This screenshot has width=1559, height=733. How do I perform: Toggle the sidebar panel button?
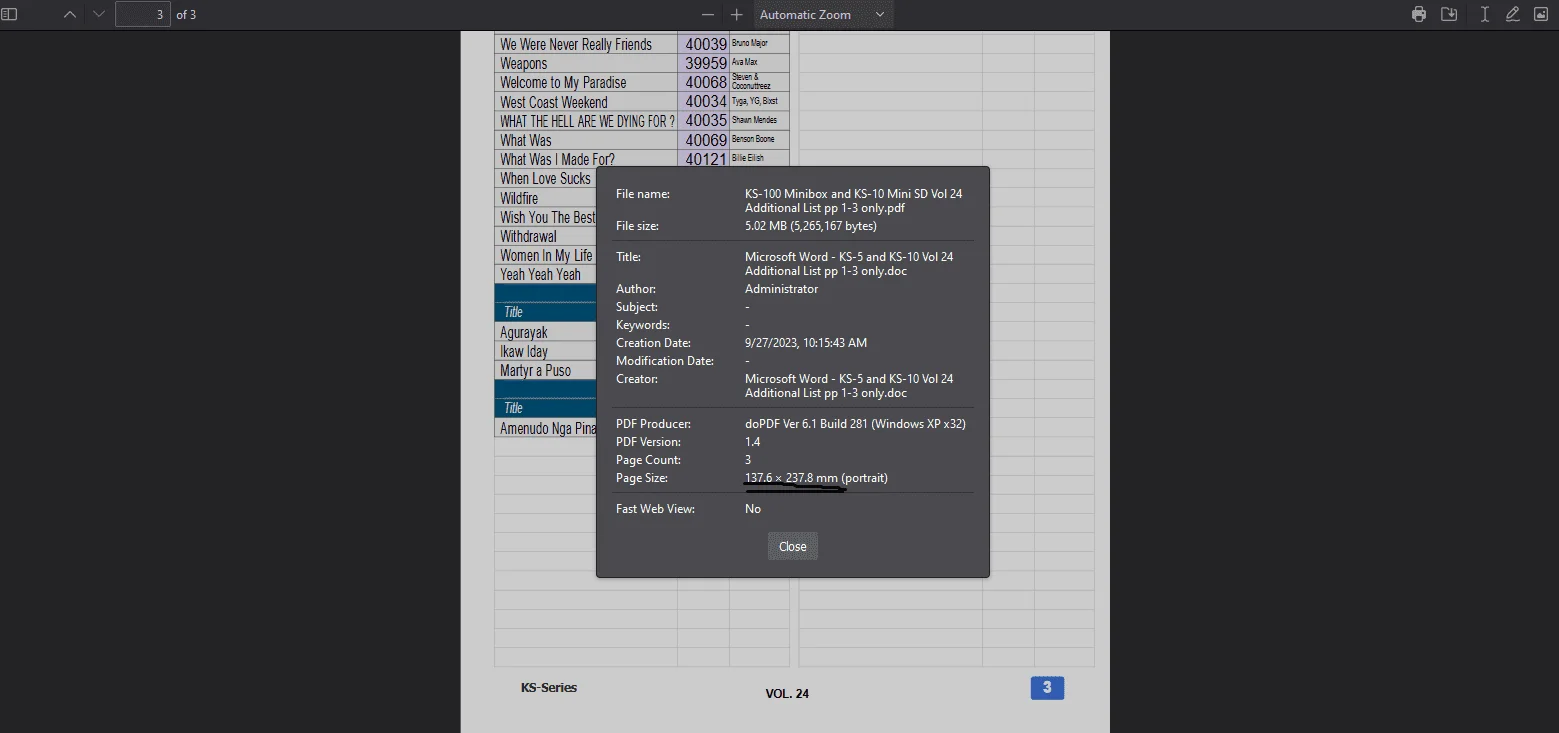click(x=10, y=15)
